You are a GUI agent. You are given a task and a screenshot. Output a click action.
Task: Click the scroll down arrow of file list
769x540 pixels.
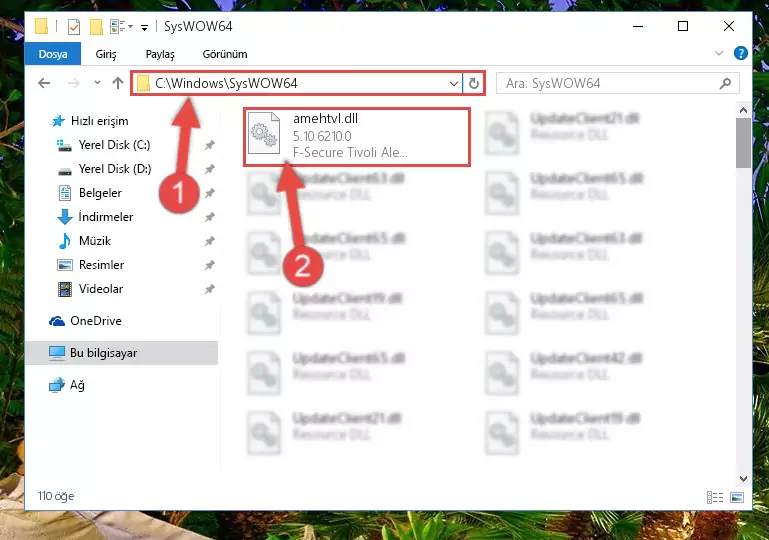point(743,479)
